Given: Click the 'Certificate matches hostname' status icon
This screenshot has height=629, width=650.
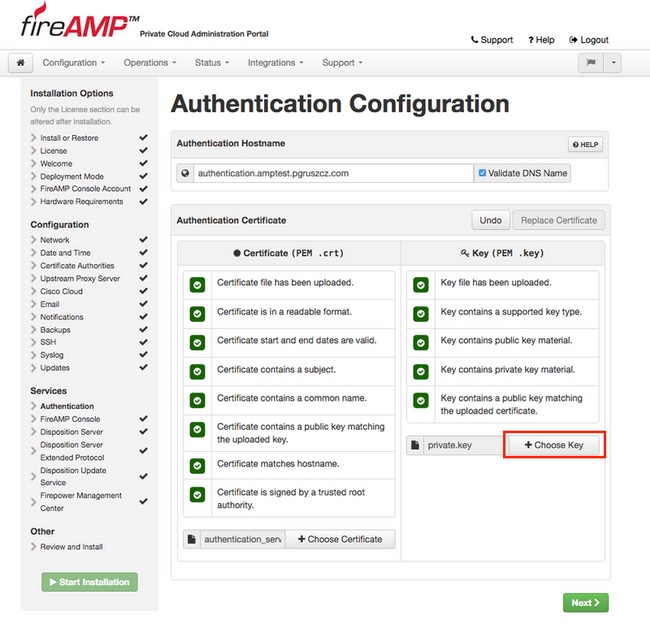Looking at the screenshot, I should [x=197, y=466].
